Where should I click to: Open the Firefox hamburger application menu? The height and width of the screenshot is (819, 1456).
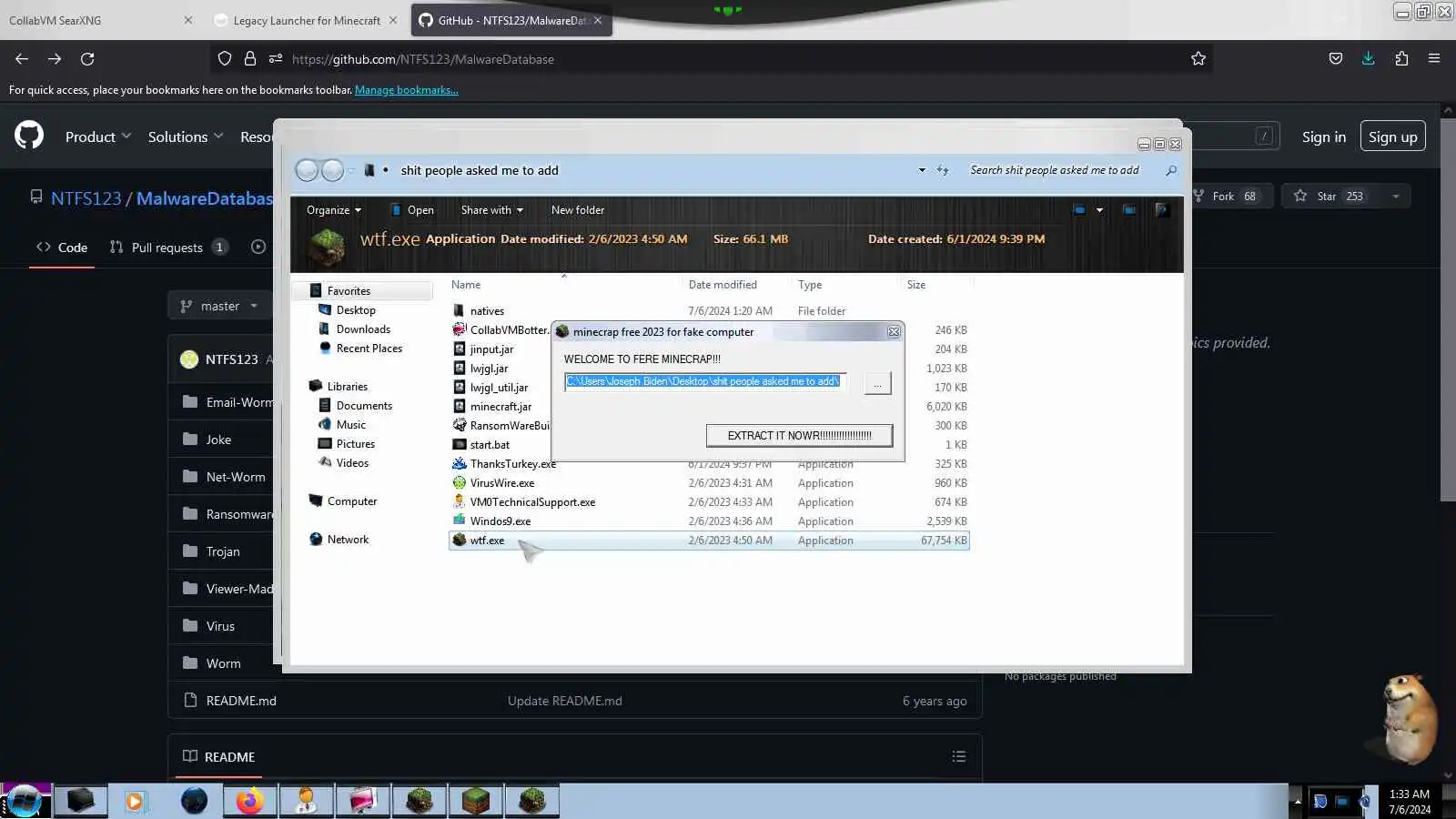[x=1434, y=59]
